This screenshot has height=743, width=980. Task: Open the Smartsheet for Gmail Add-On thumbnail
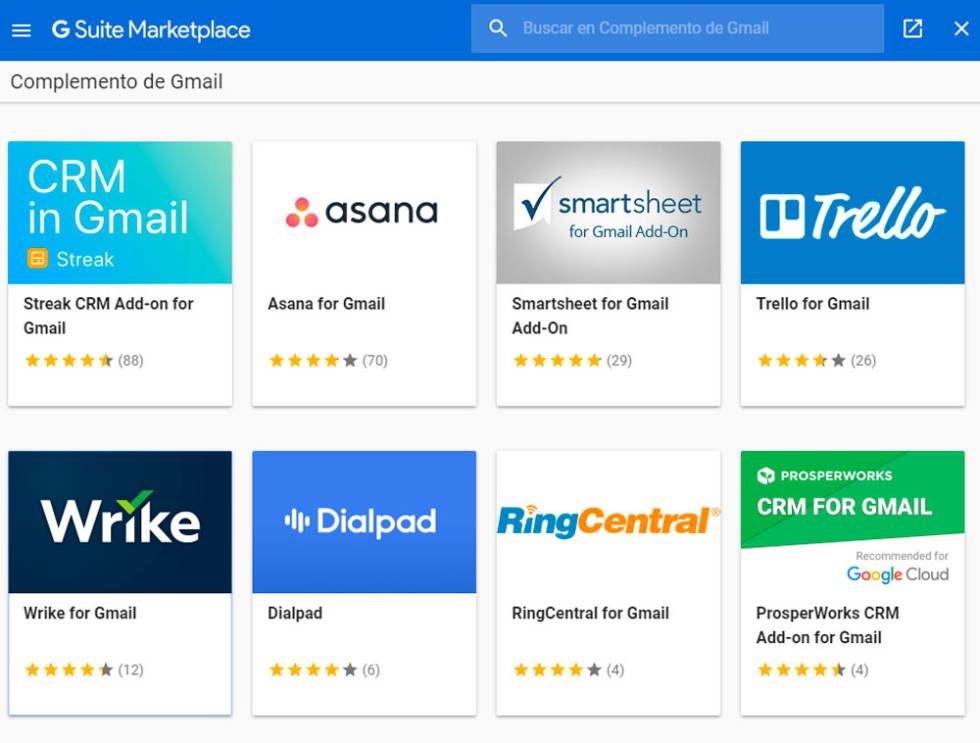click(x=609, y=212)
